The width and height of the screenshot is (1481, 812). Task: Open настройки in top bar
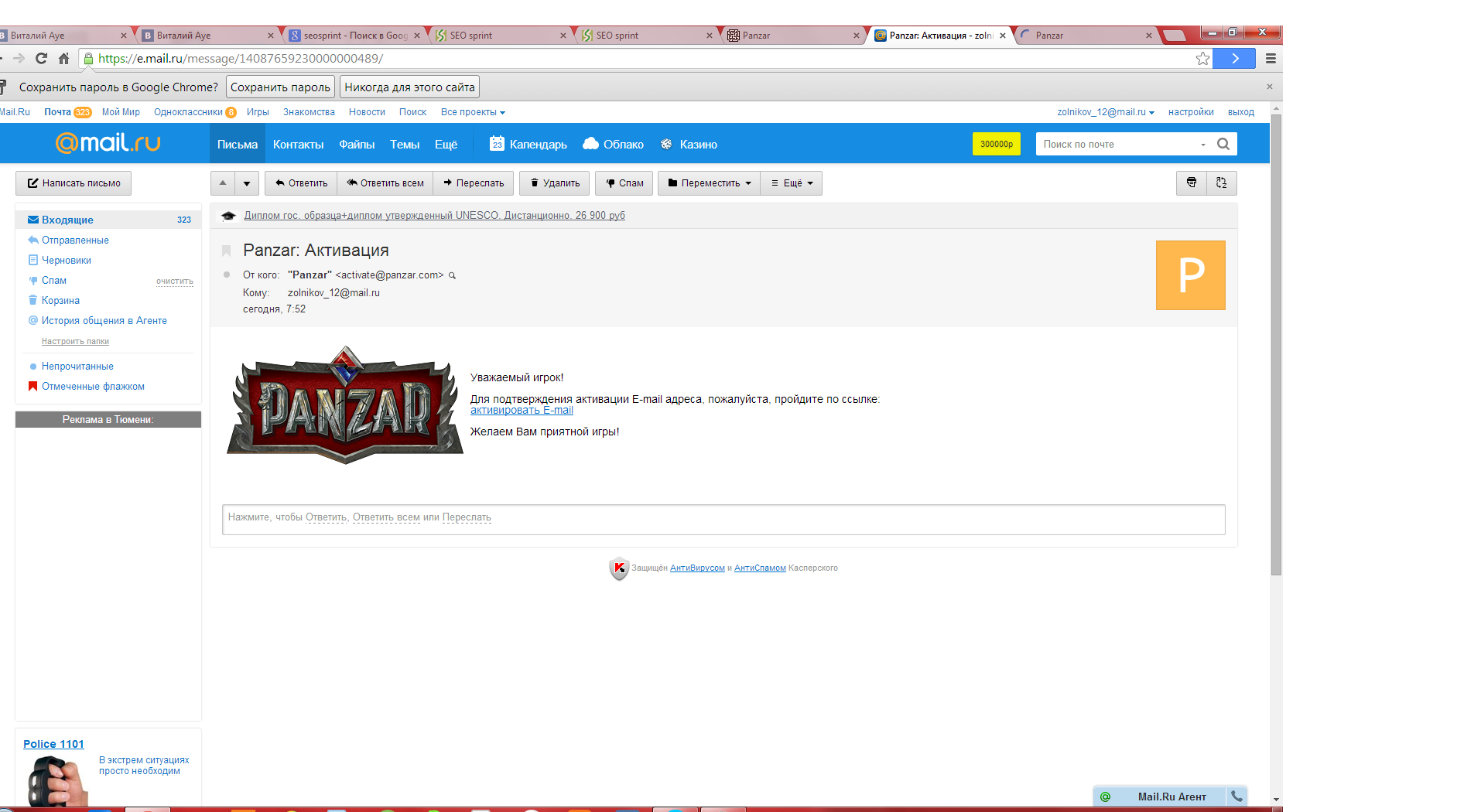1191,112
